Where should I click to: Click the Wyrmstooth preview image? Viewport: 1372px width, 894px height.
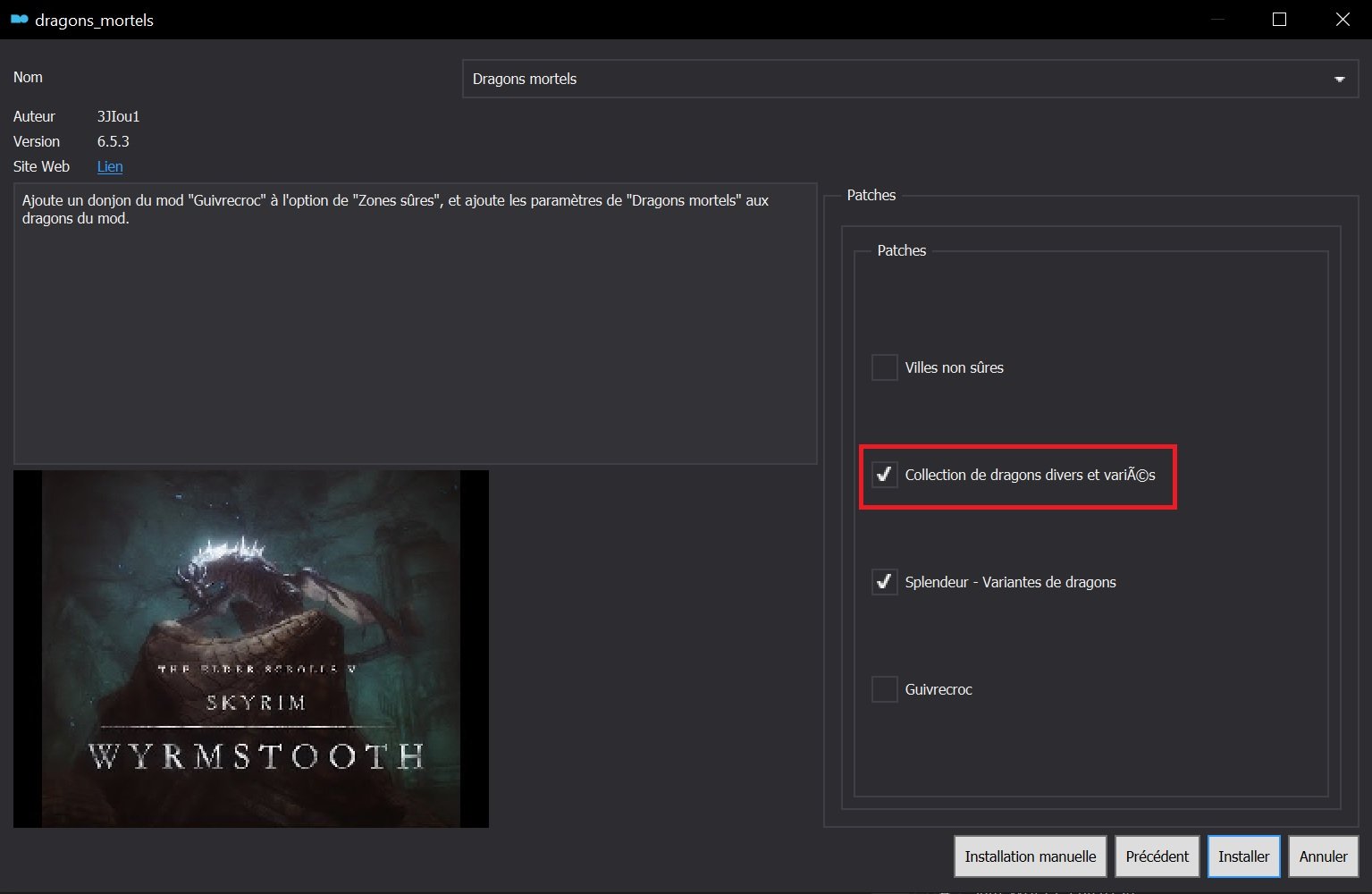tap(251, 648)
